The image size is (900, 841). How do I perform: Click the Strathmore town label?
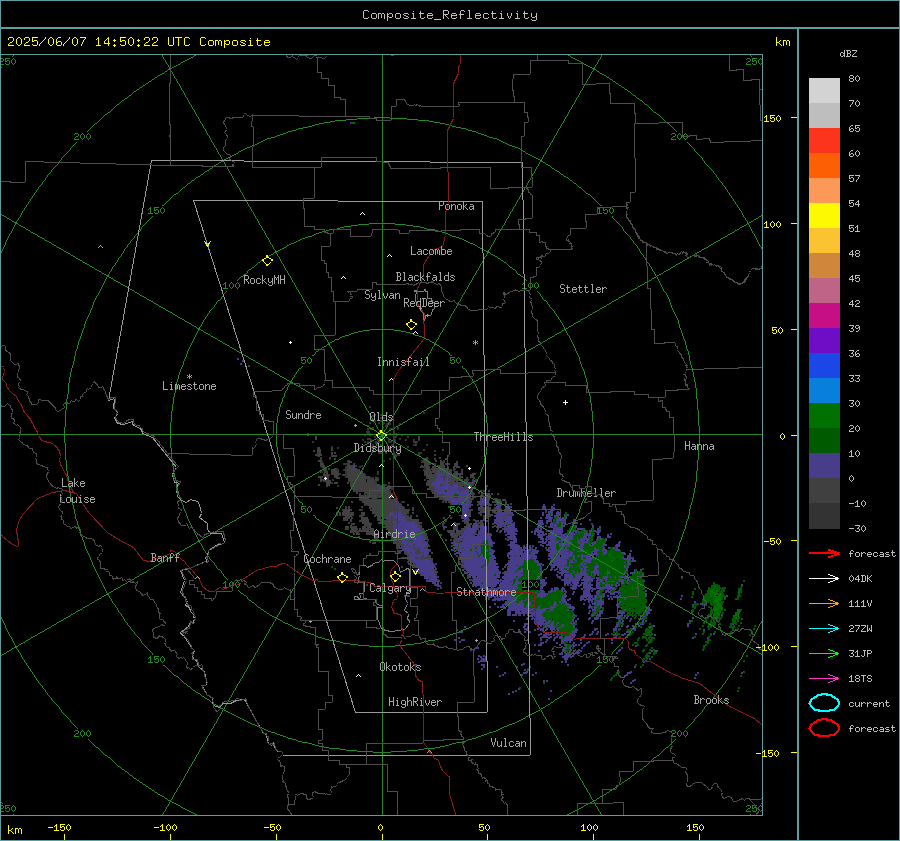point(486,592)
